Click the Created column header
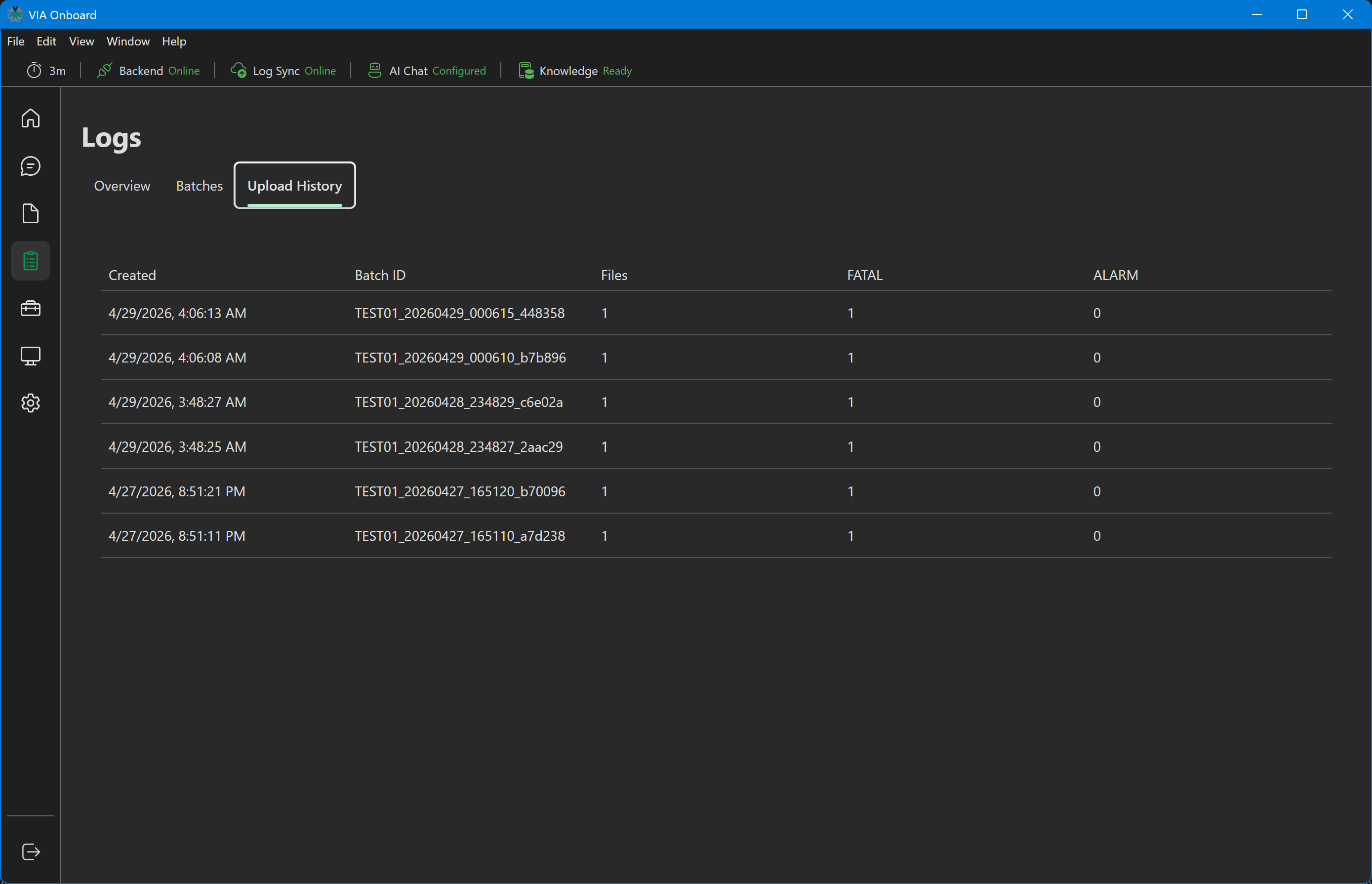The height and width of the screenshot is (884, 1372). point(132,275)
